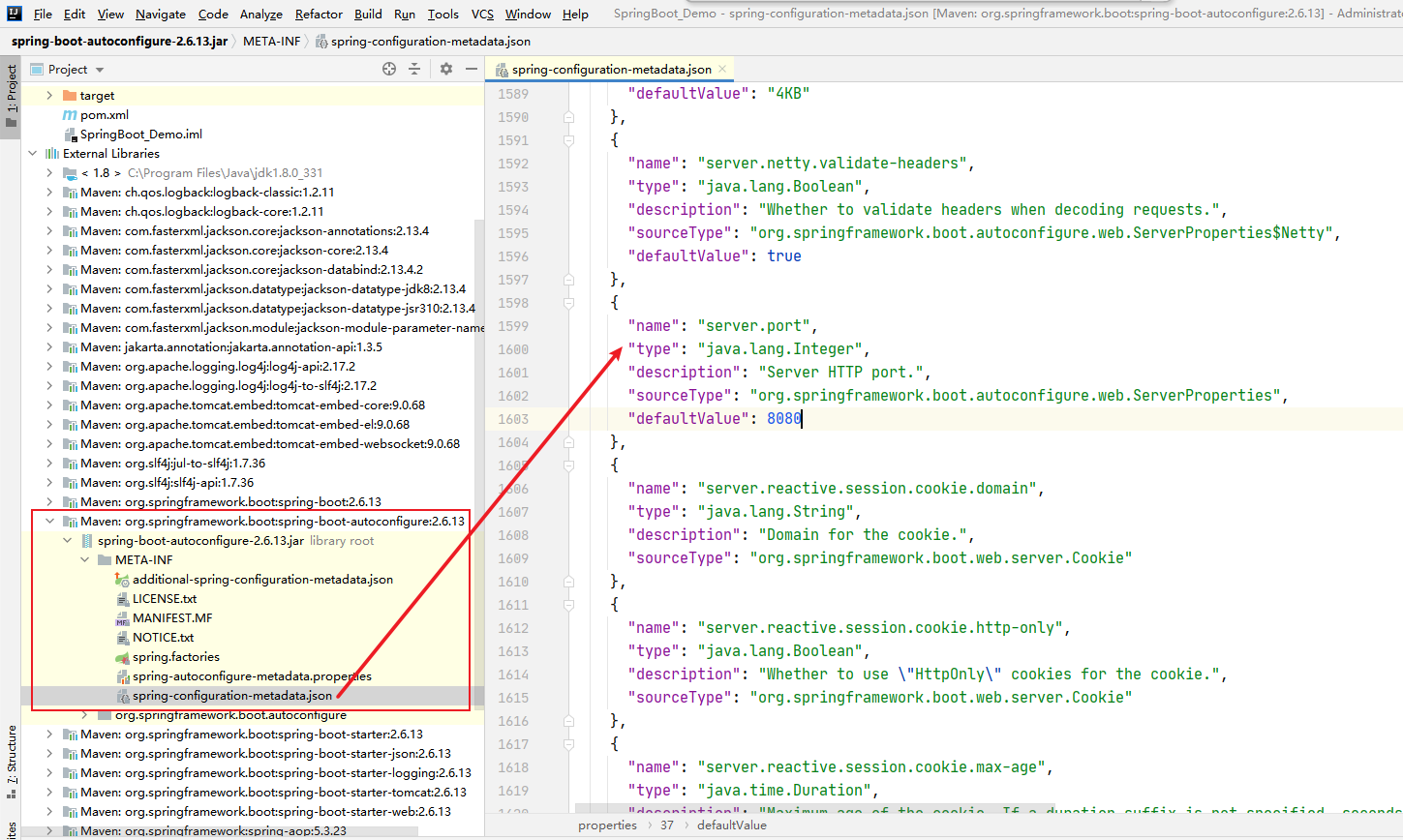
Task: Collapse the META-INF folder
Action: tap(84, 559)
